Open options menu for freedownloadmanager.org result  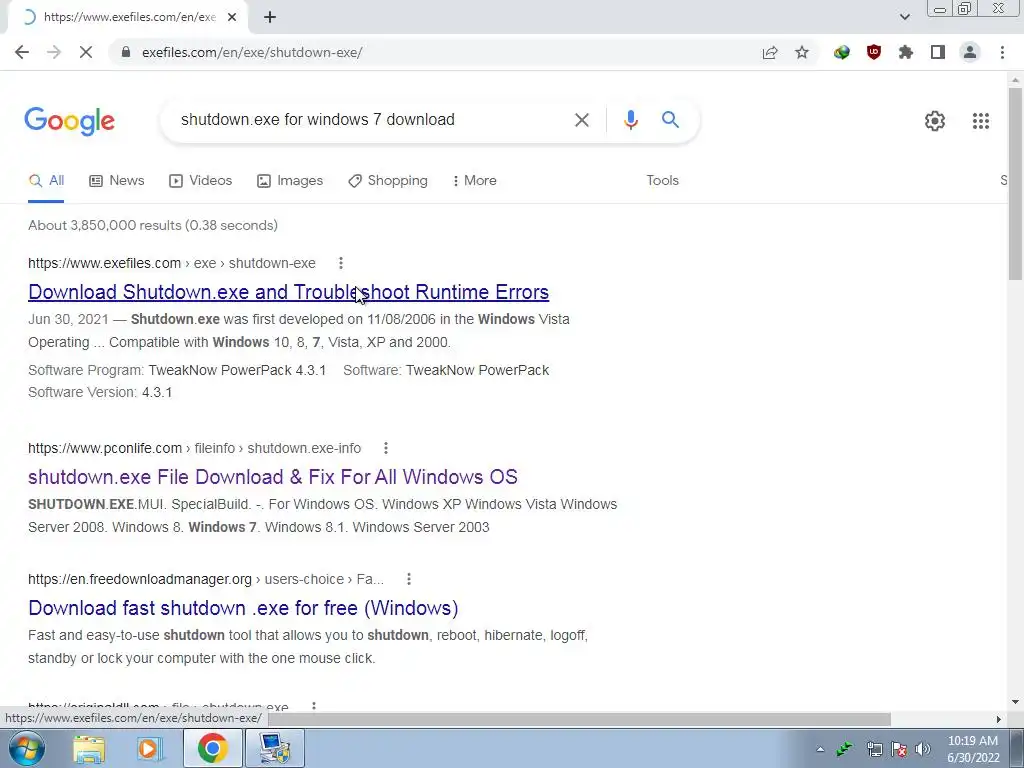click(408, 579)
